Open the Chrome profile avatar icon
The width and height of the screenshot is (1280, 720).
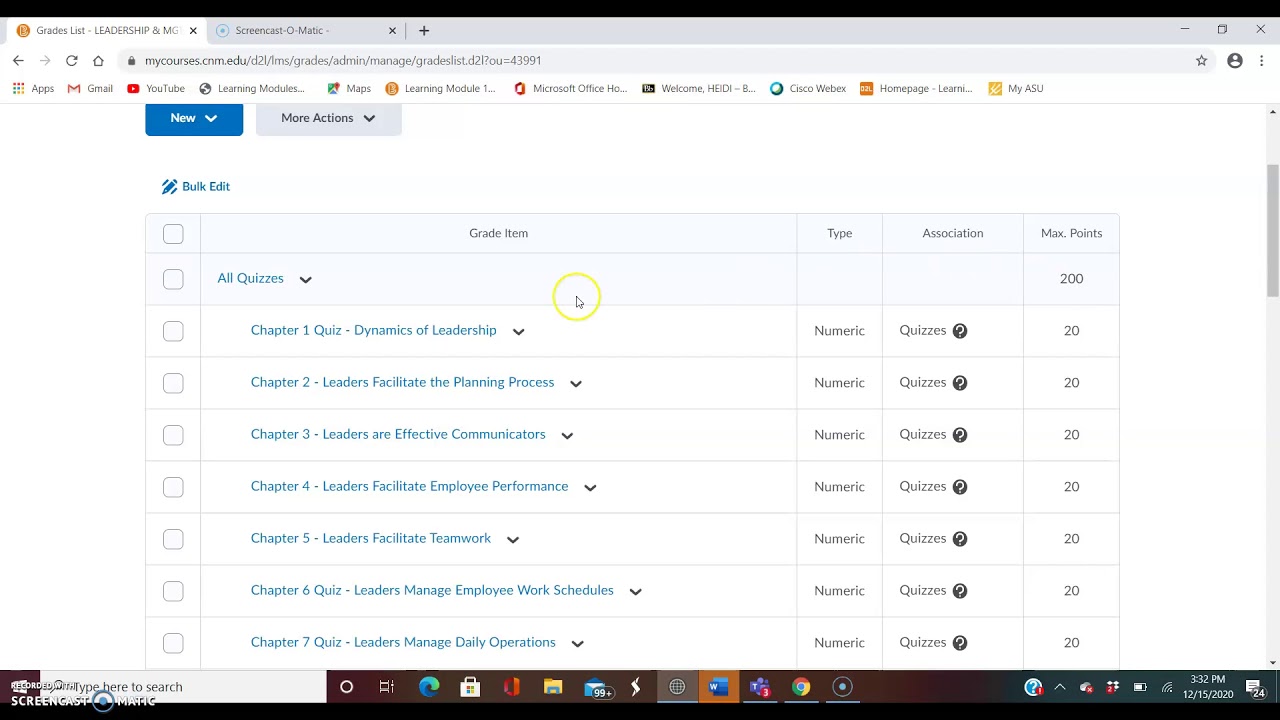click(x=1235, y=60)
